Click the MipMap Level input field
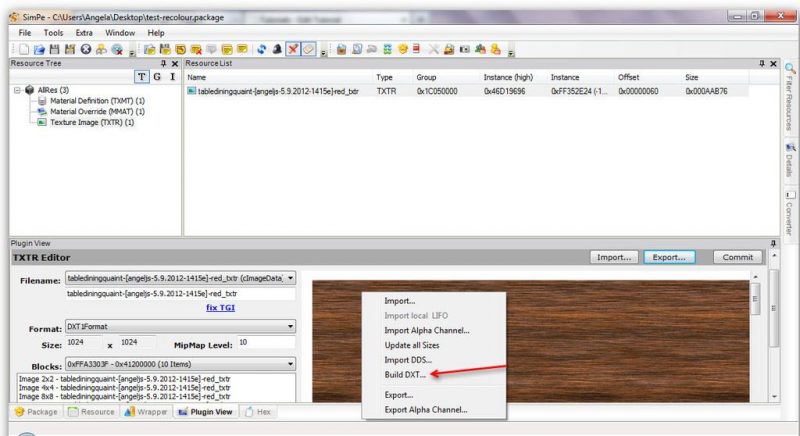Viewport: 800px width, 436px height. [x=266, y=343]
